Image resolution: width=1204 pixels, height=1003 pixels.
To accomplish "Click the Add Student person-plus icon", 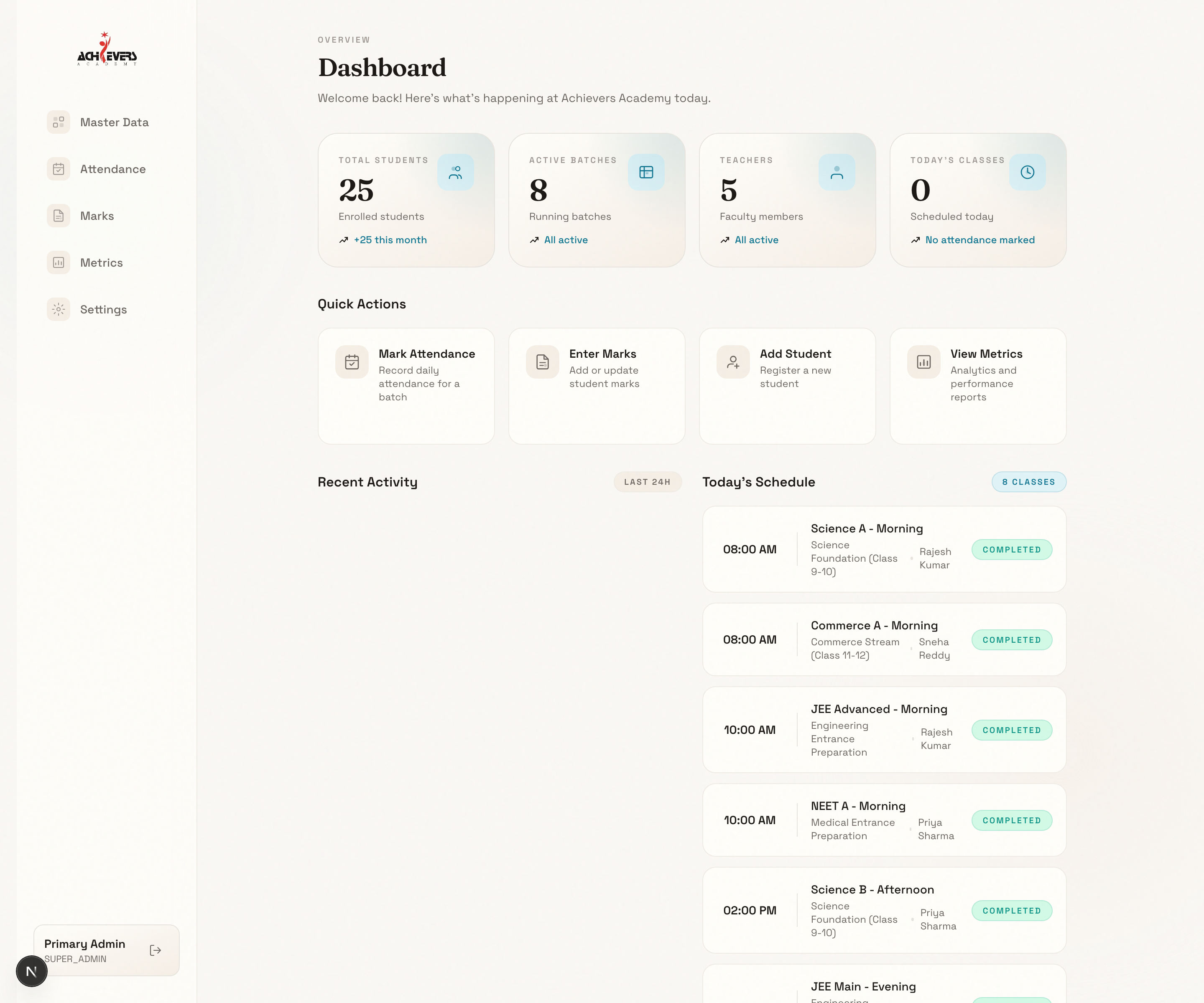I will coord(733,361).
